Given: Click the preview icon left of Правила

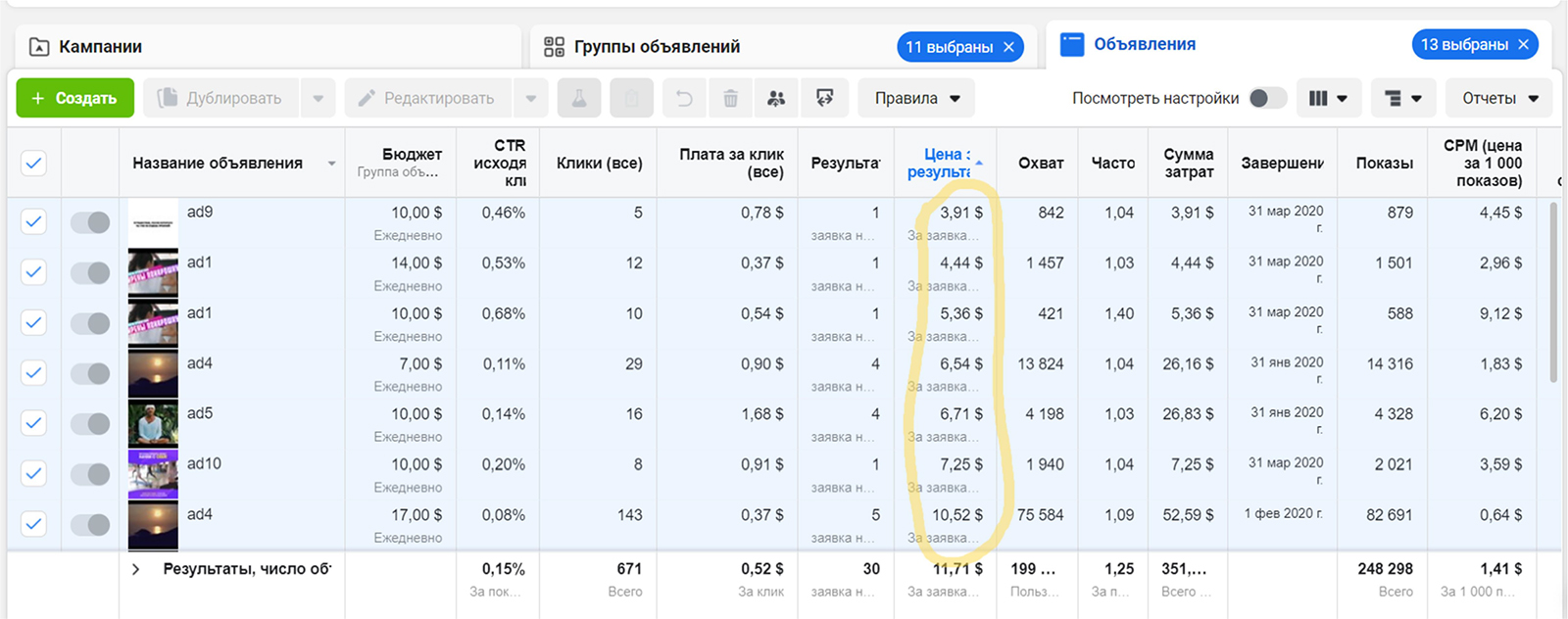Looking at the screenshot, I should [824, 99].
